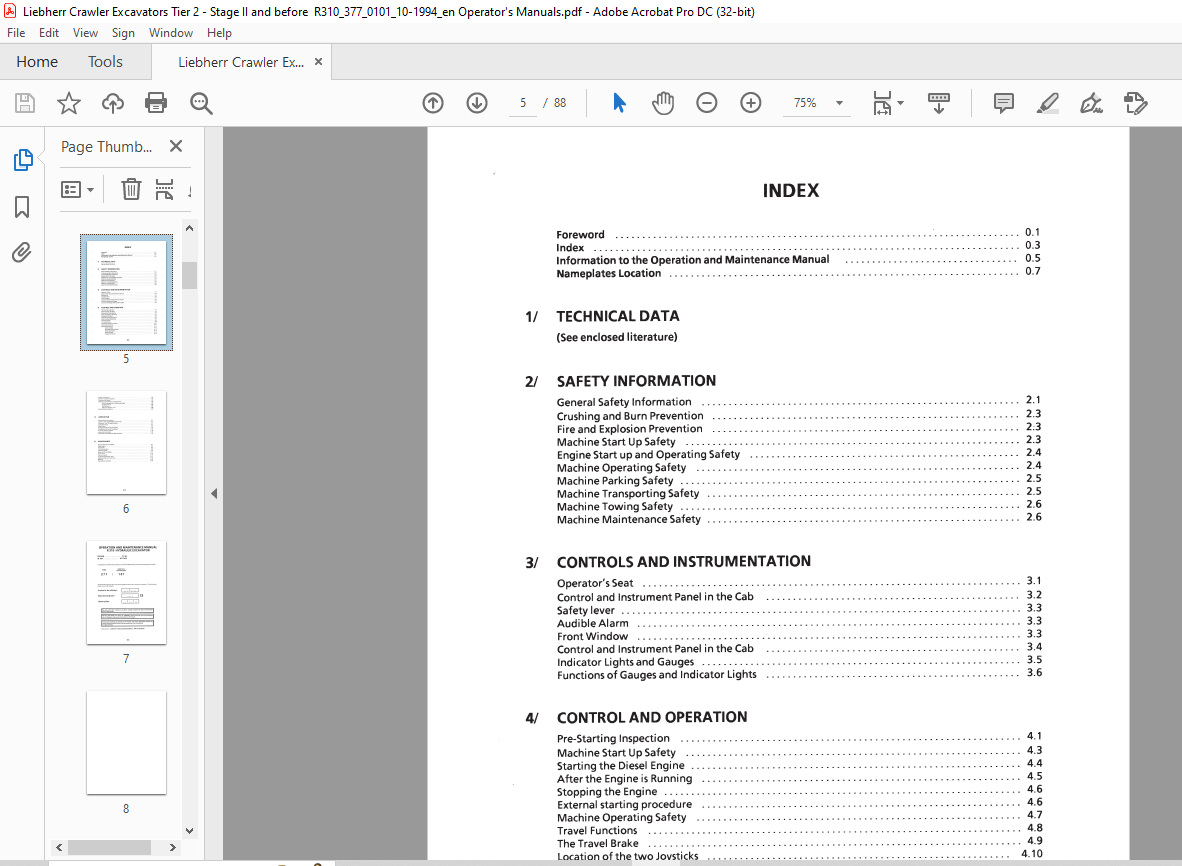This screenshot has height=866, width=1182.
Task: Open the Sign menu
Action: tap(123, 32)
